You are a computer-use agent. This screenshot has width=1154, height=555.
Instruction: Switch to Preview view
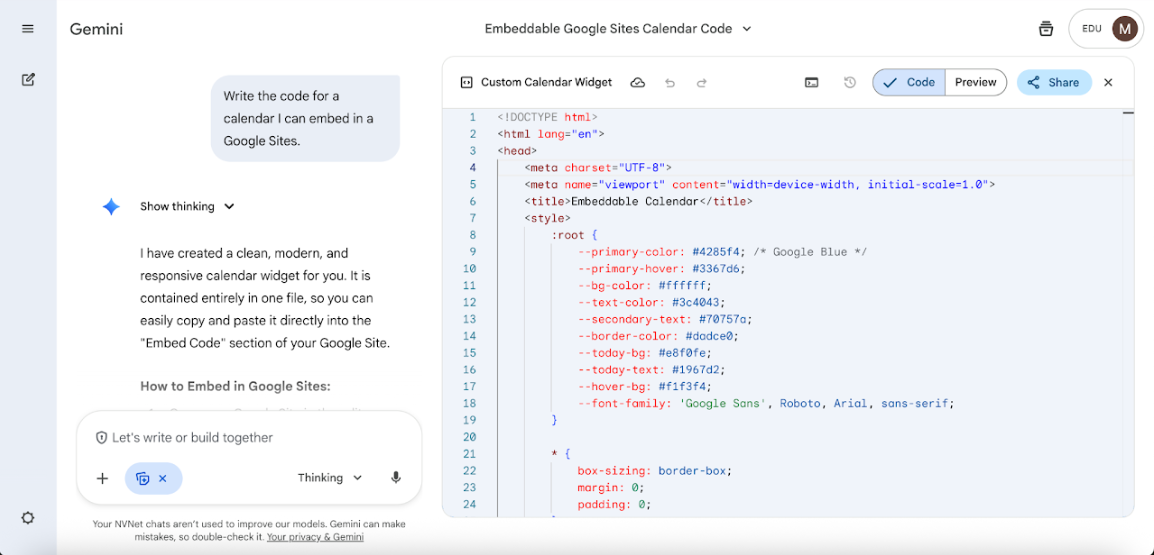click(975, 82)
